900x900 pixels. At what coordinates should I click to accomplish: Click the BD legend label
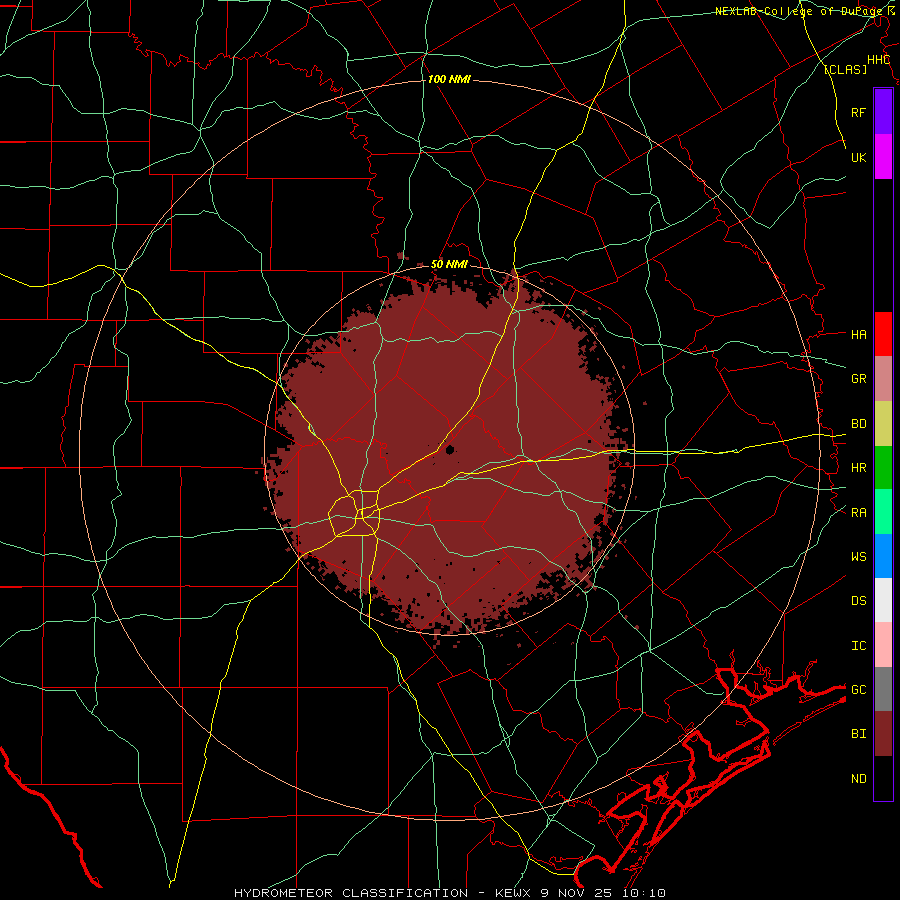coord(858,424)
